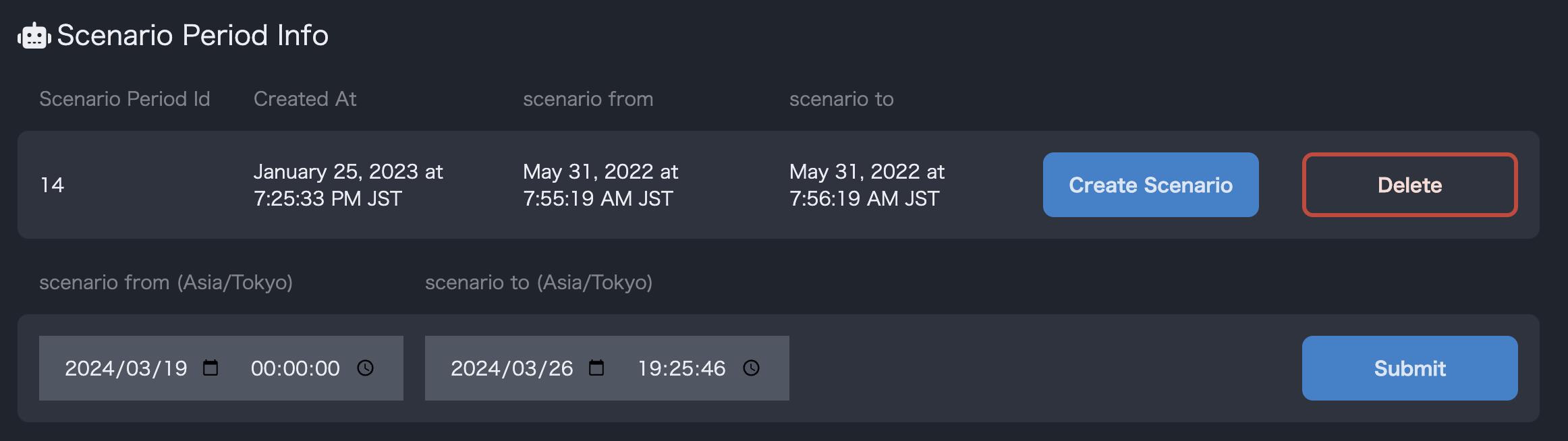Click the robot icon beside Scenario Period Info
The width and height of the screenshot is (1568, 441).
34,36
